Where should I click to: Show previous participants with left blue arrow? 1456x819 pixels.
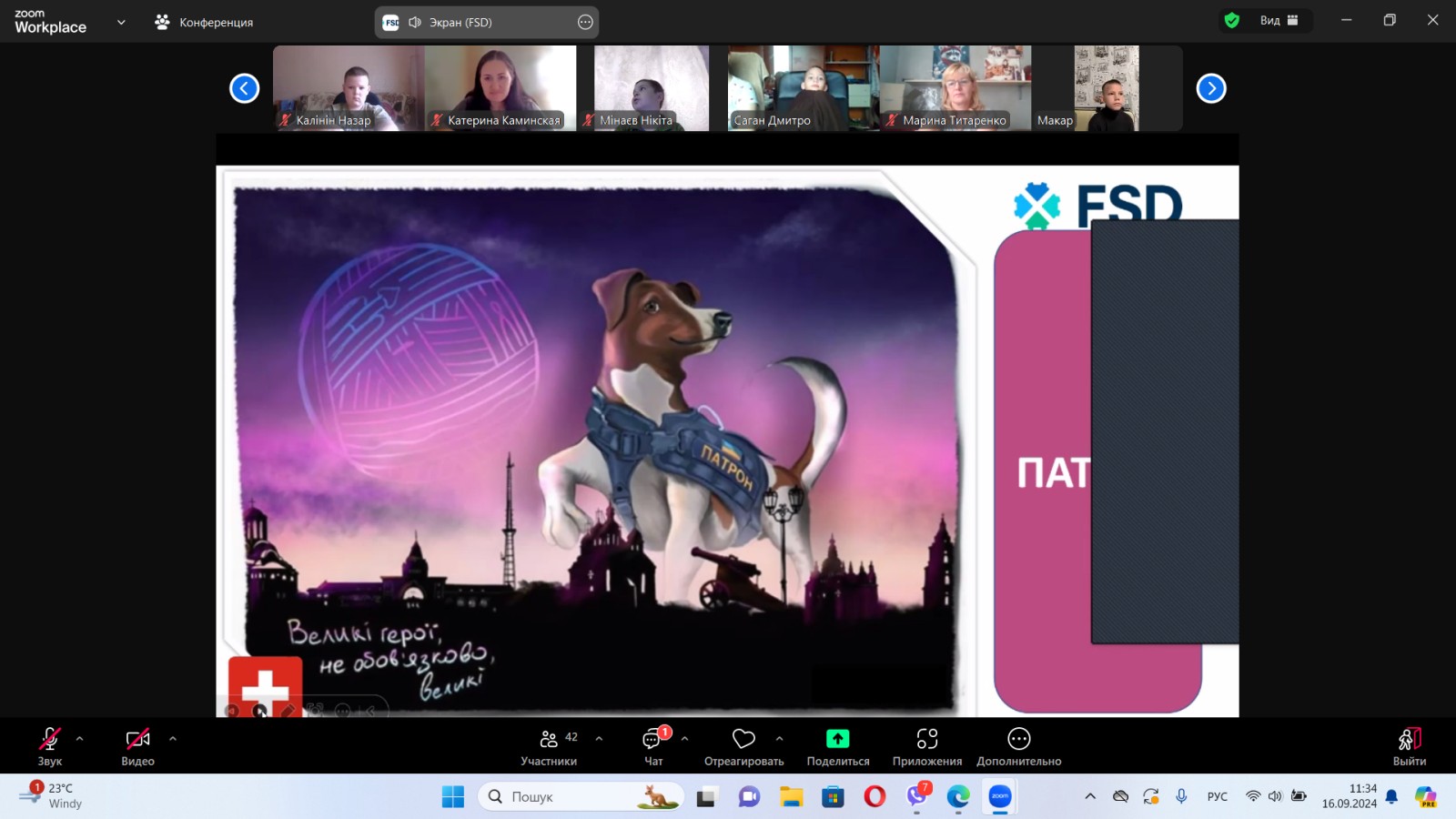244,88
